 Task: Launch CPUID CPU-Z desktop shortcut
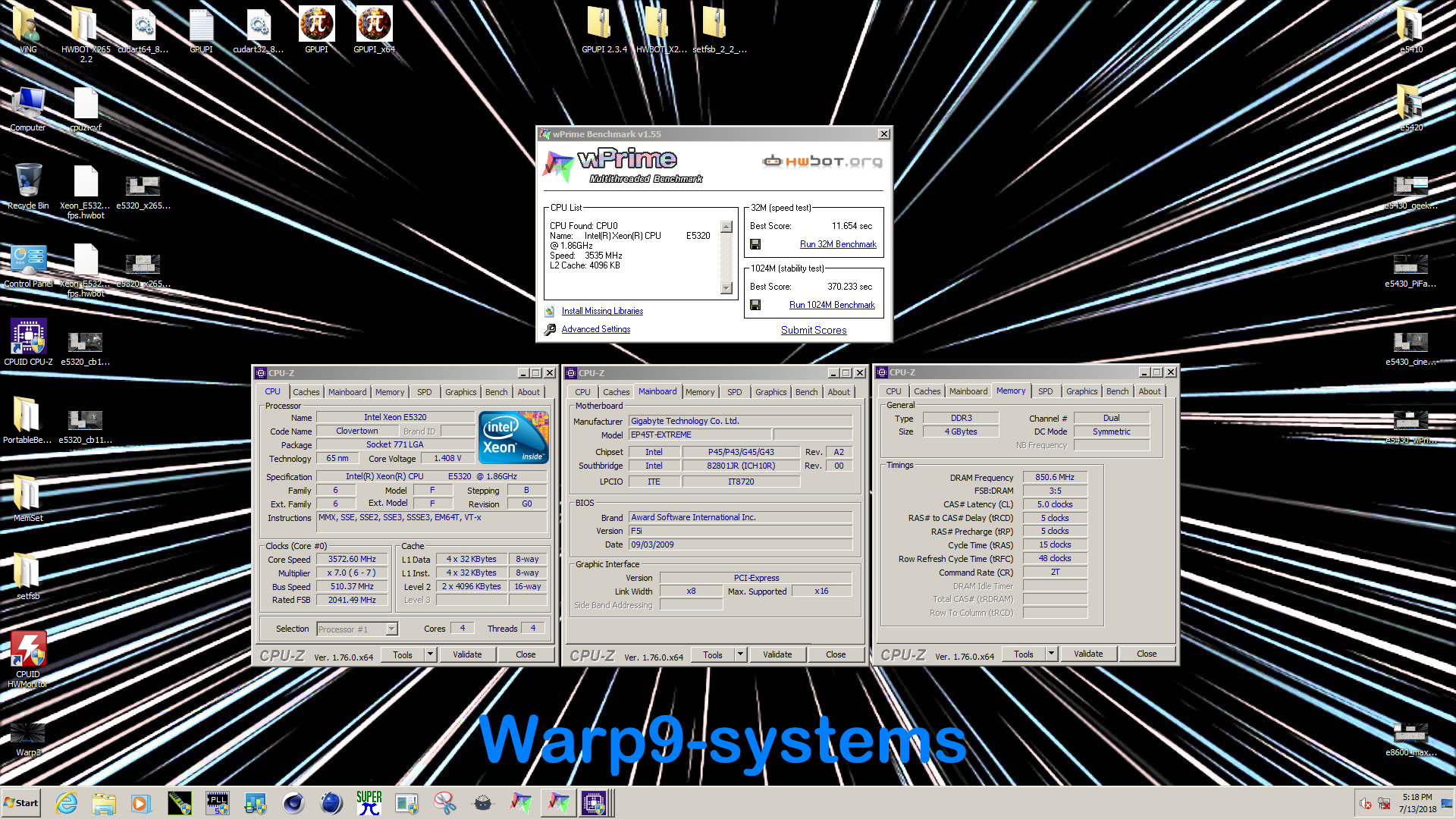tap(28, 343)
